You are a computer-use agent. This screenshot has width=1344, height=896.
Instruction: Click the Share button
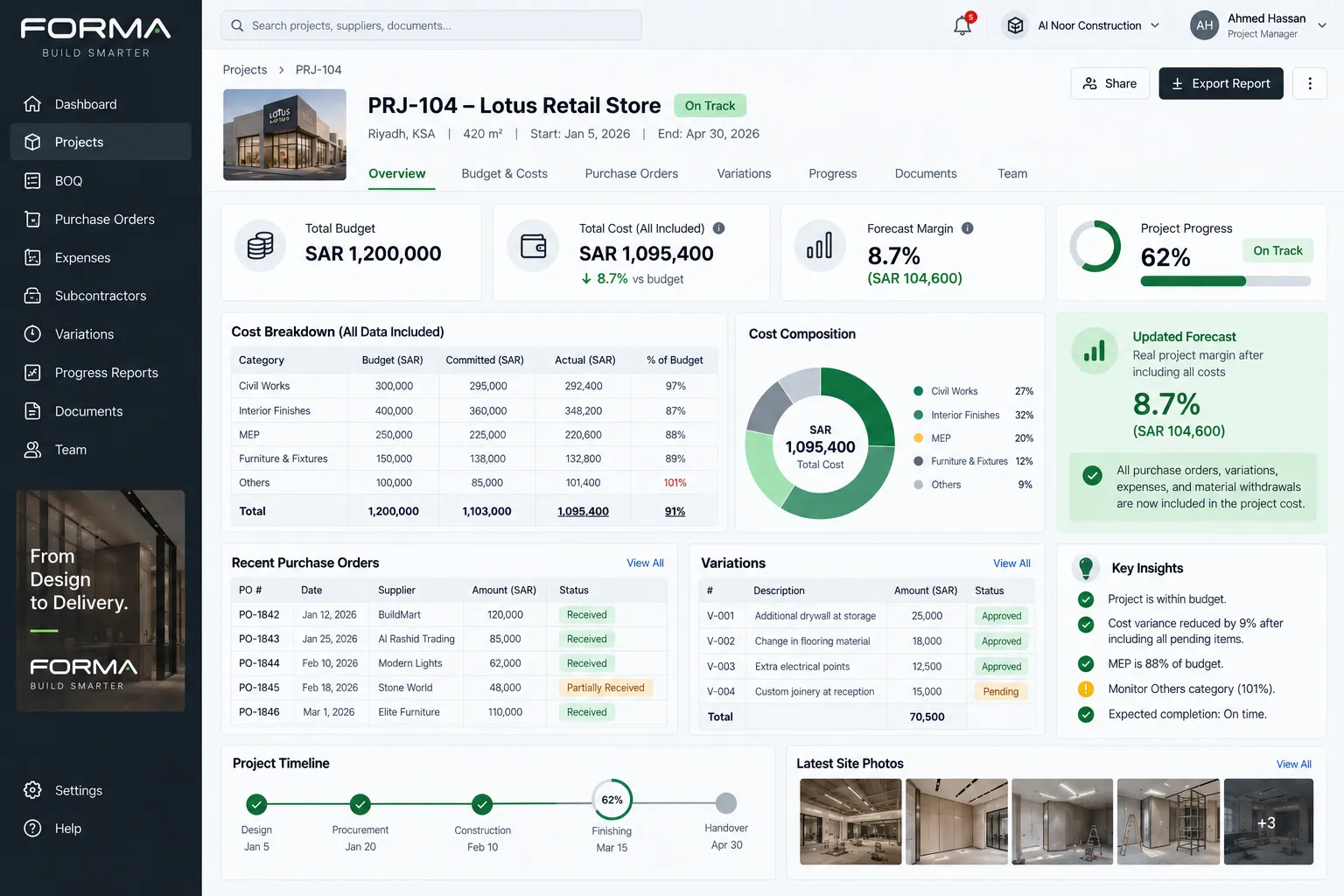point(1109,83)
